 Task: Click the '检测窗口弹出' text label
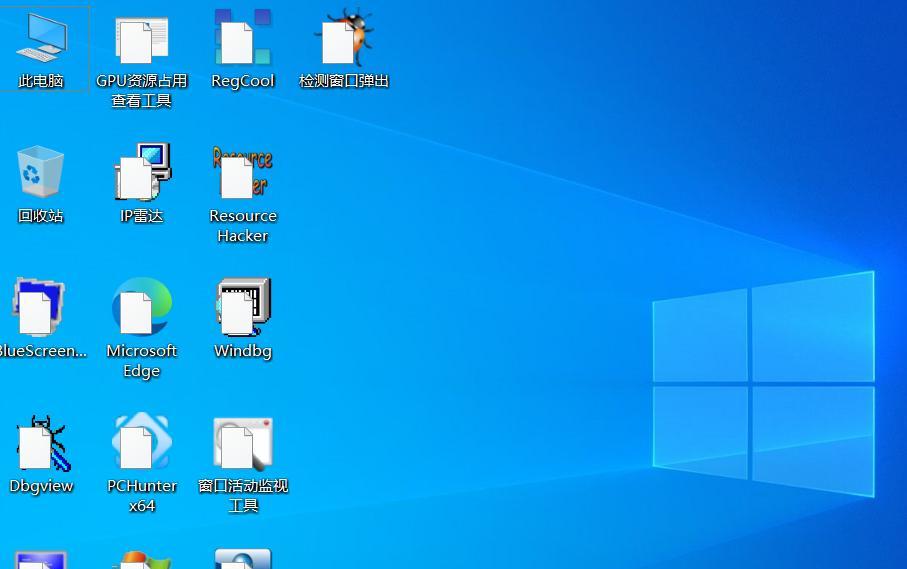pyautogui.click(x=344, y=81)
